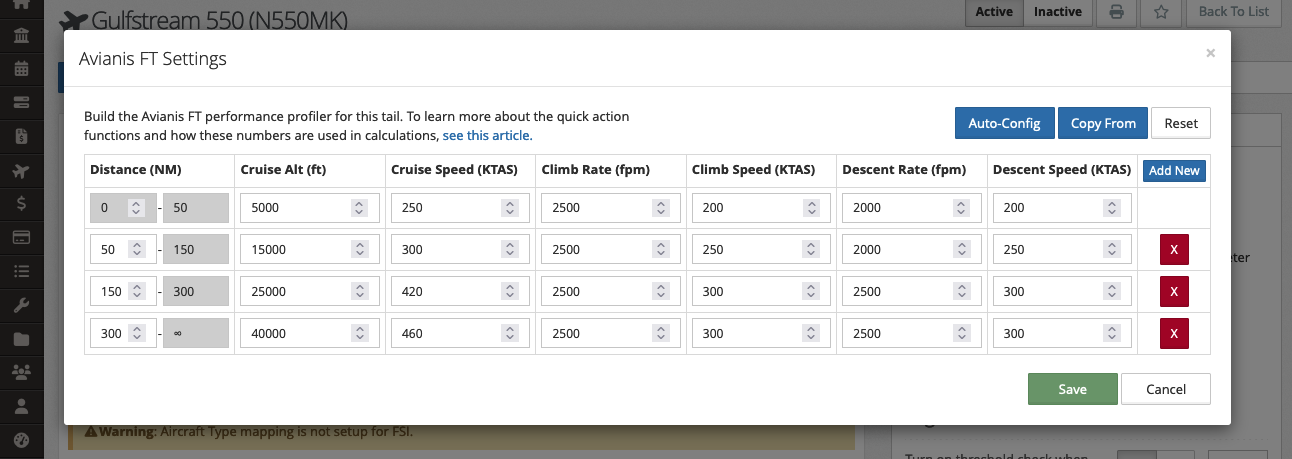Click the Descent Speed field in 150-300 row
Image resolution: width=1292 pixels, height=459 pixels.
click(1063, 292)
